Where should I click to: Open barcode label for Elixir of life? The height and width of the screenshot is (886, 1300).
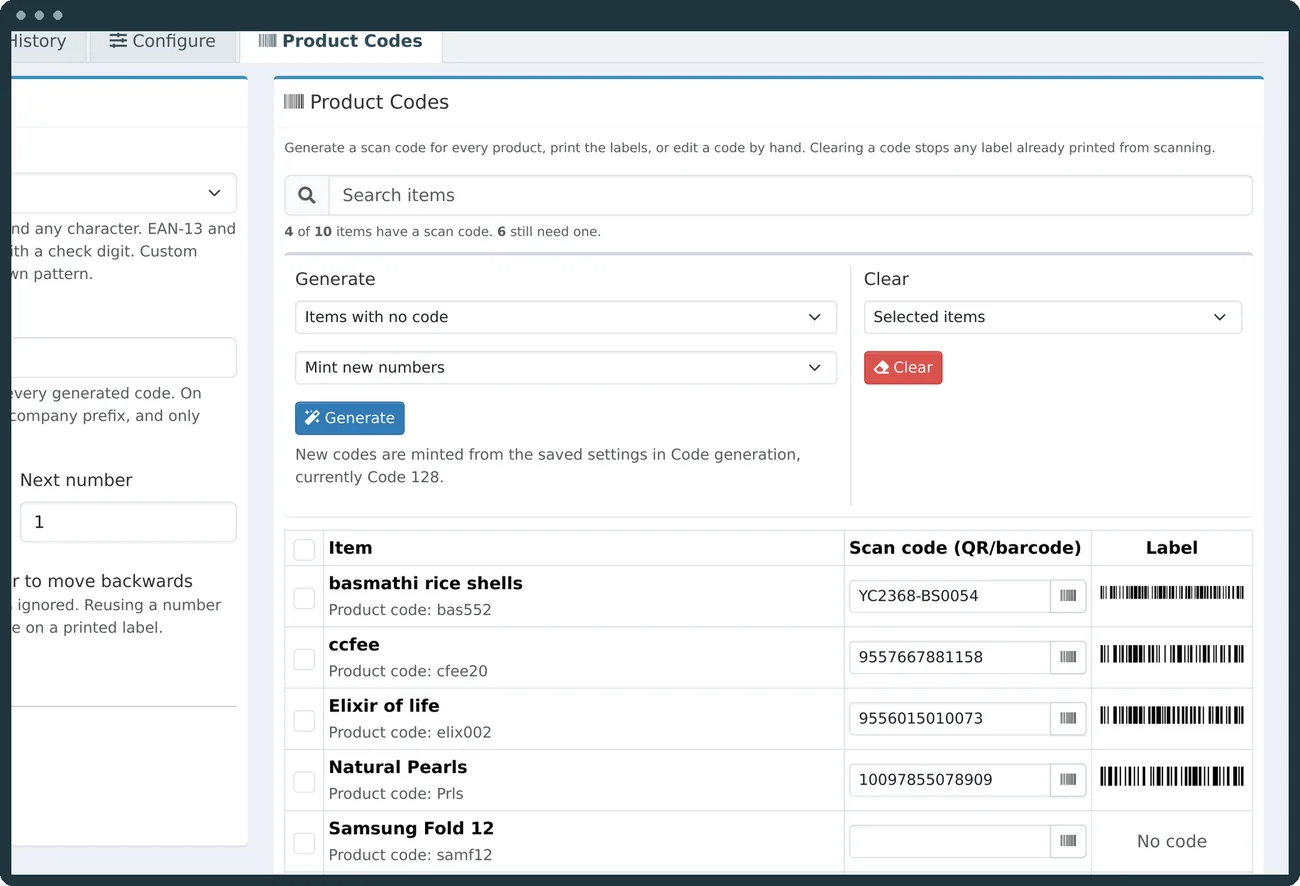1172,715
